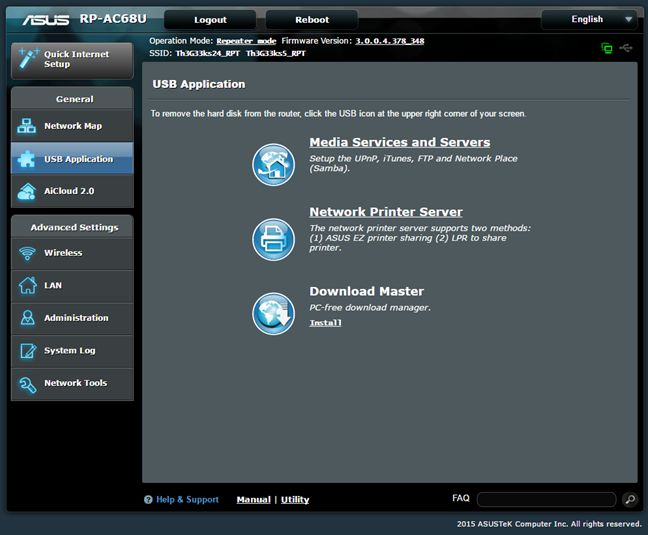Open the Media Services and Servers link
The width and height of the screenshot is (648, 535).
coord(400,142)
